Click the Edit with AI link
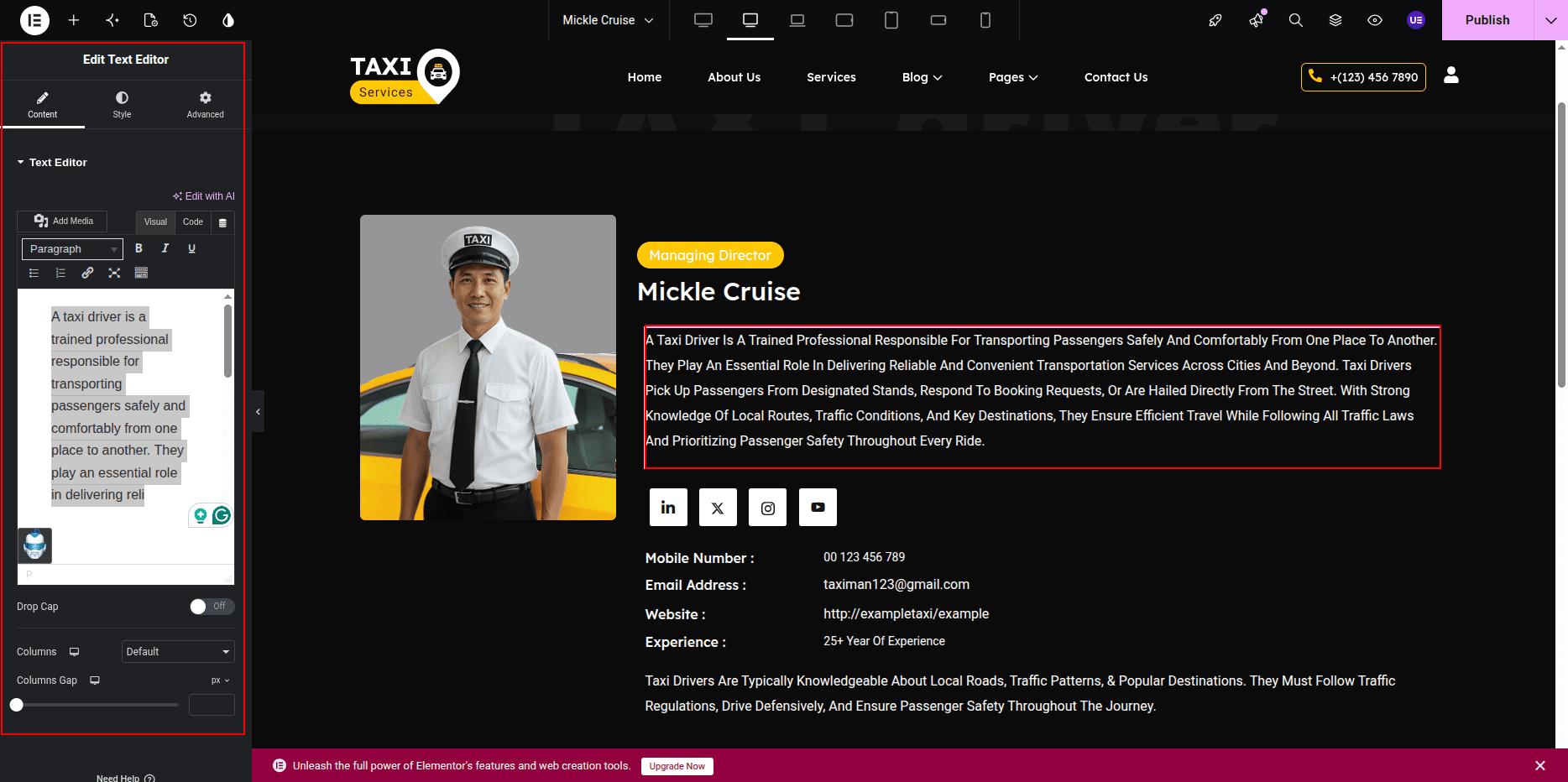The image size is (1568, 782). click(204, 196)
